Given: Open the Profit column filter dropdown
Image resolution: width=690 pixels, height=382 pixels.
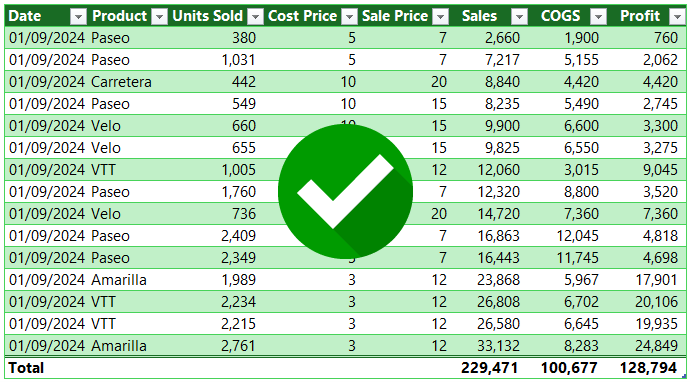Looking at the screenshot, I should point(678,17).
